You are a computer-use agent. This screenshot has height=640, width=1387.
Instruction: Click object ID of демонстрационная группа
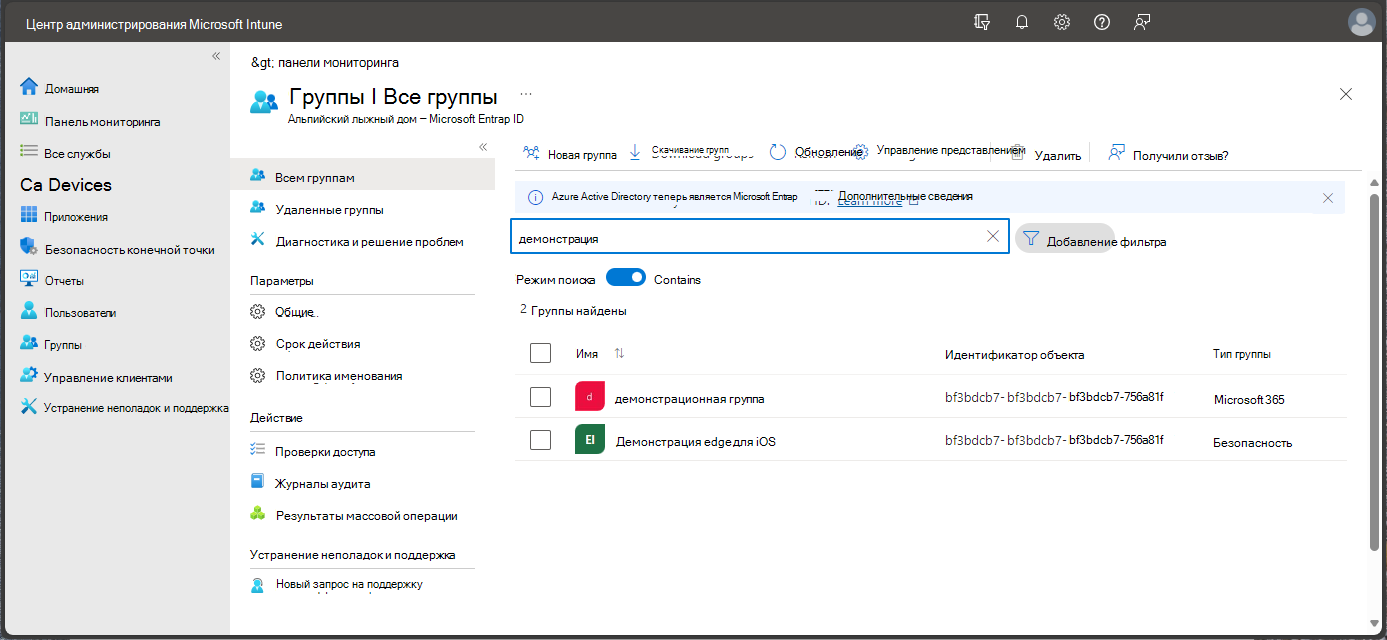pyautogui.click(x=1054, y=397)
